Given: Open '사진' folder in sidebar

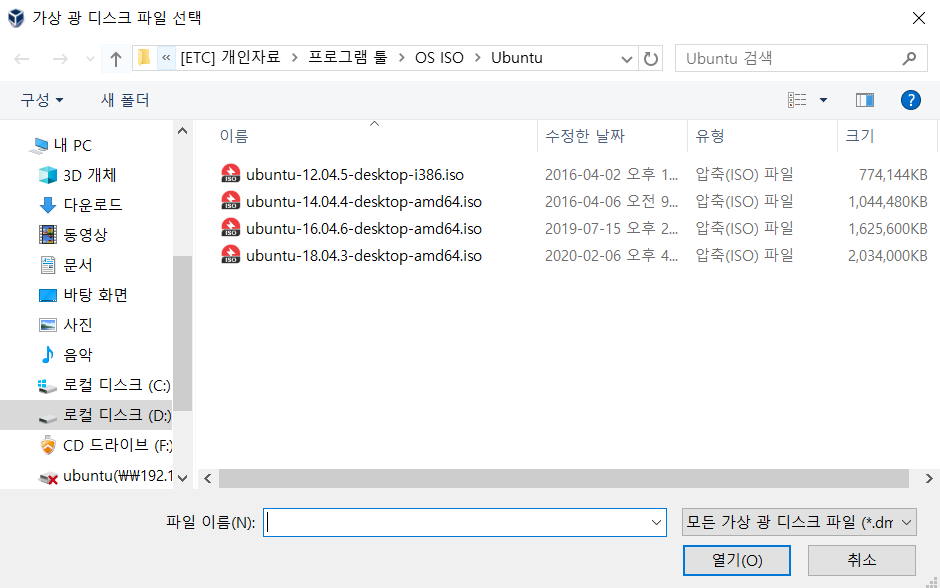Looking at the screenshot, I should 78,325.
